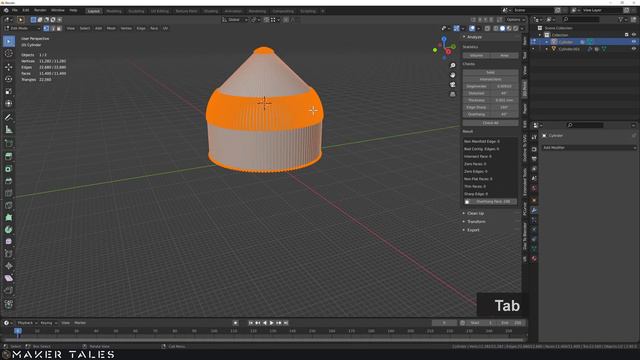Hide Cylinder.001 object in outliner
This screenshot has height=360, width=640.
tap(634, 49)
